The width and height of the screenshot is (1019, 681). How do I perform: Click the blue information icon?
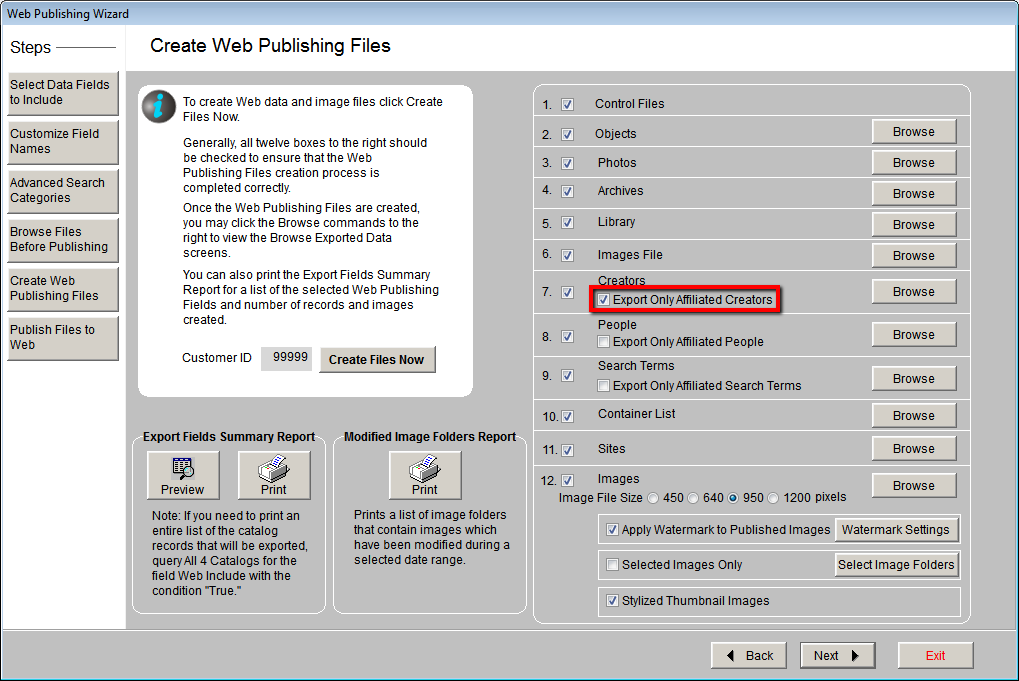tap(158, 107)
